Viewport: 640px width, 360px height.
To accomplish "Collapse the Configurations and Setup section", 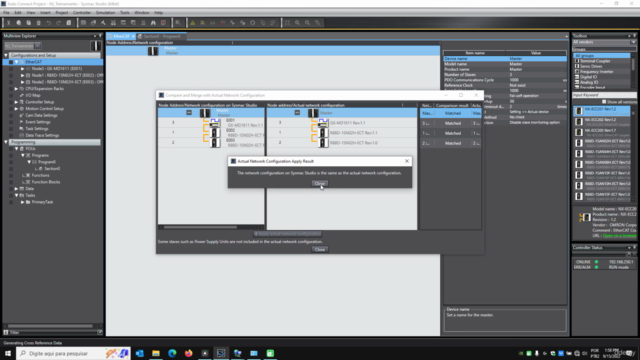I will point(6,55).
